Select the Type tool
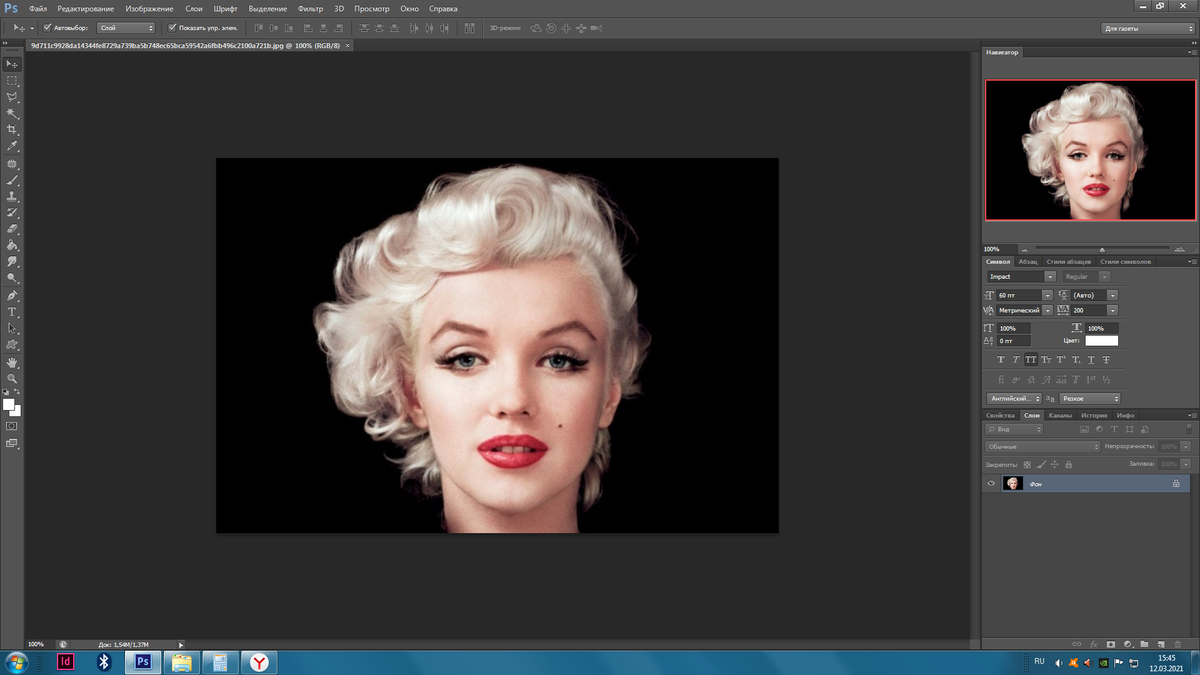This screenshot has width=1200, height=675. (12, 312)
